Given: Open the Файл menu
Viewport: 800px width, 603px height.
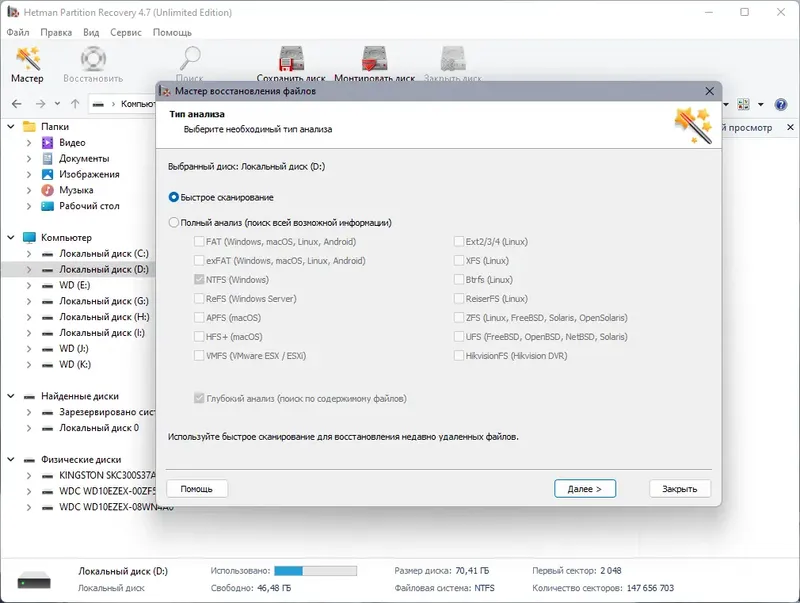Looking at the screenshot, I should coord(18,32).
